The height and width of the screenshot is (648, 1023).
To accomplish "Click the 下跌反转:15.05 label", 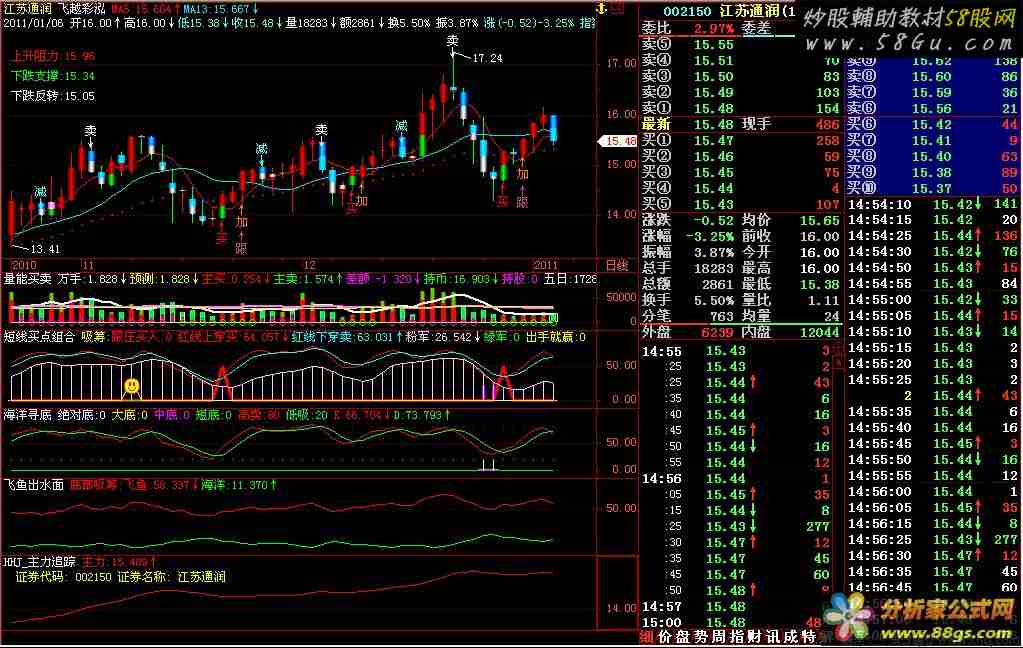I will [x=53, y=96].
